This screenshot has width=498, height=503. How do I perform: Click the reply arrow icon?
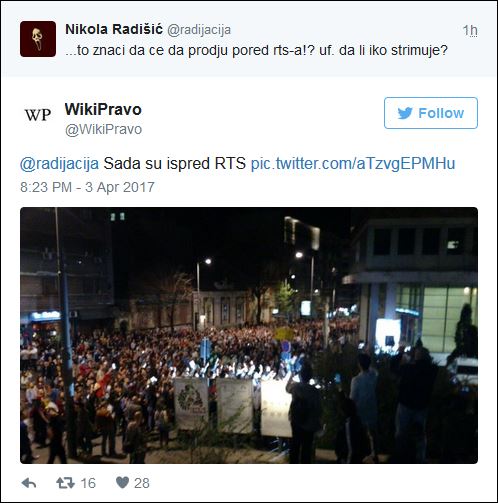click(x=29, y=483)
